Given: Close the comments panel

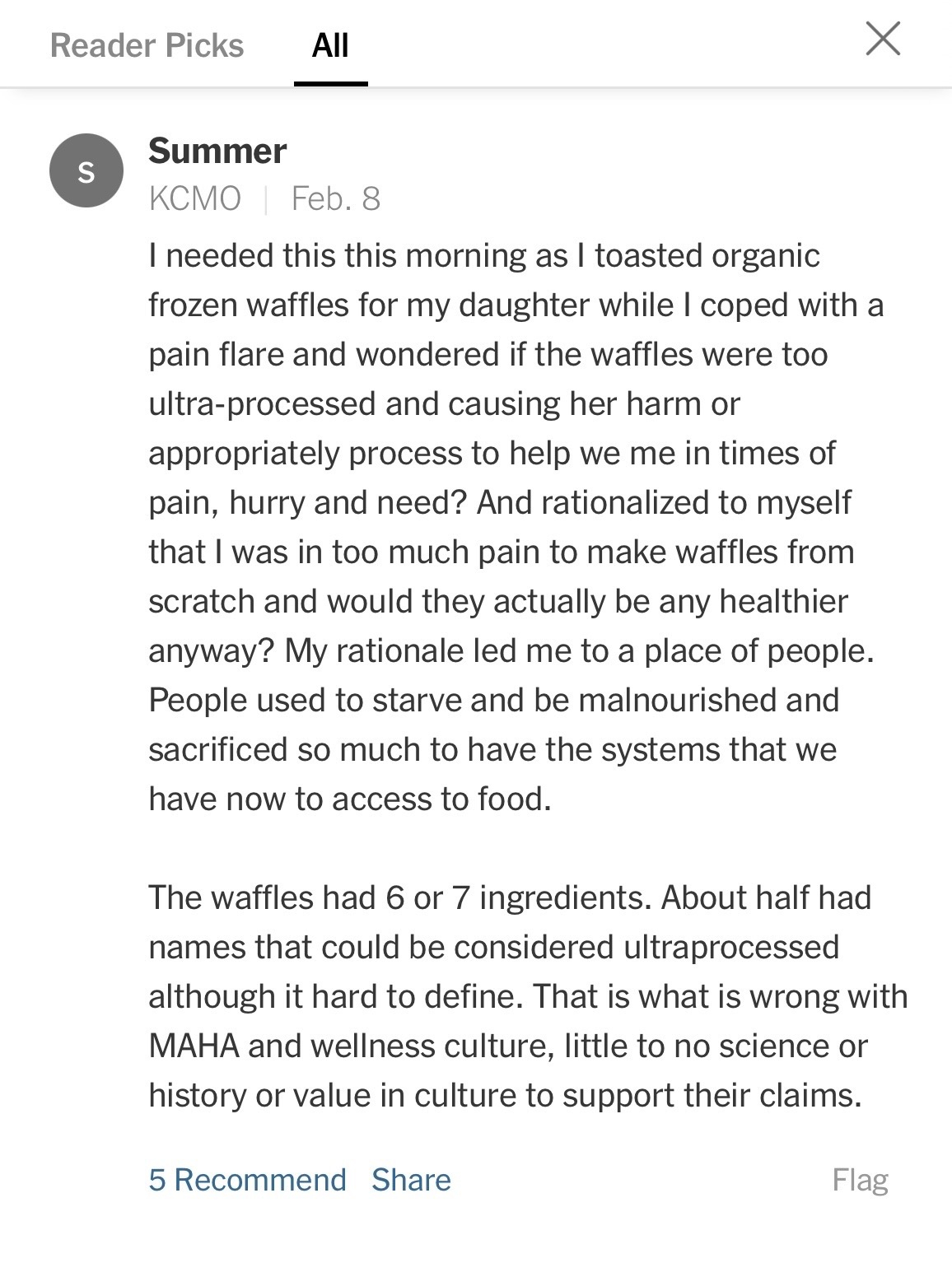Looking at the screenshot, I should pos(883,39).
